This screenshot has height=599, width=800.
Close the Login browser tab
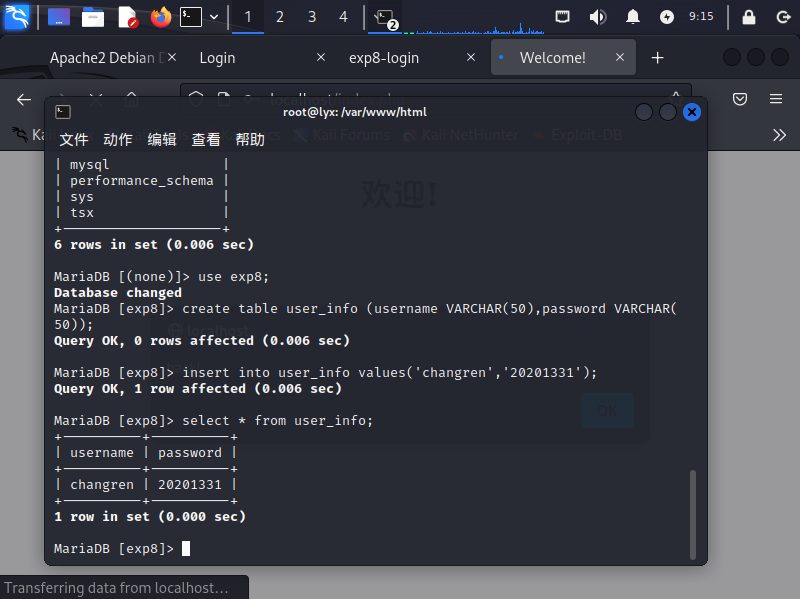[321, 57]
